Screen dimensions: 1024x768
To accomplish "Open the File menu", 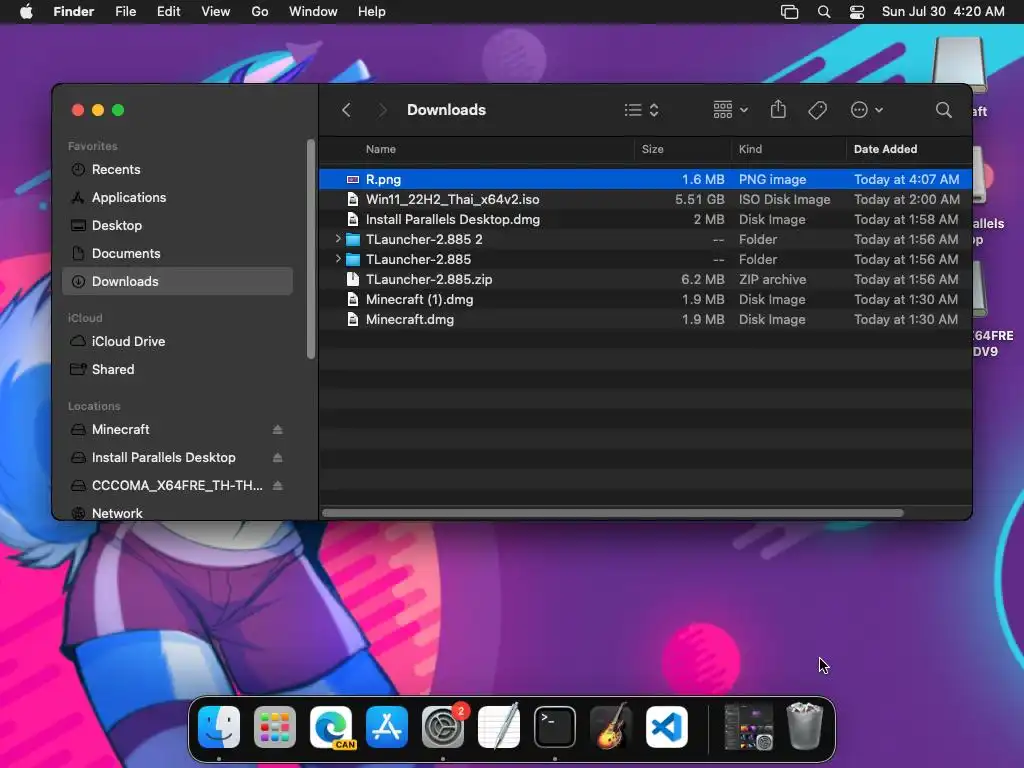I will [125, 12].
